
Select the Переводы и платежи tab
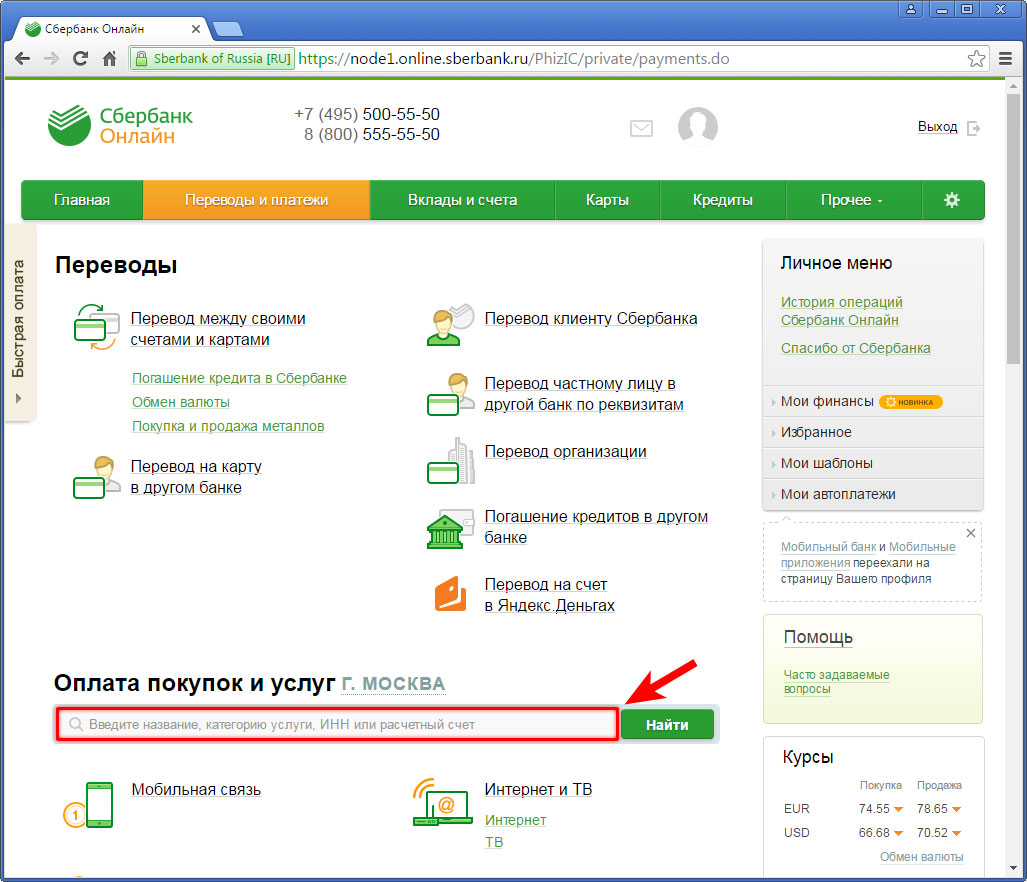pyautogui.click(x=256, y=200)
